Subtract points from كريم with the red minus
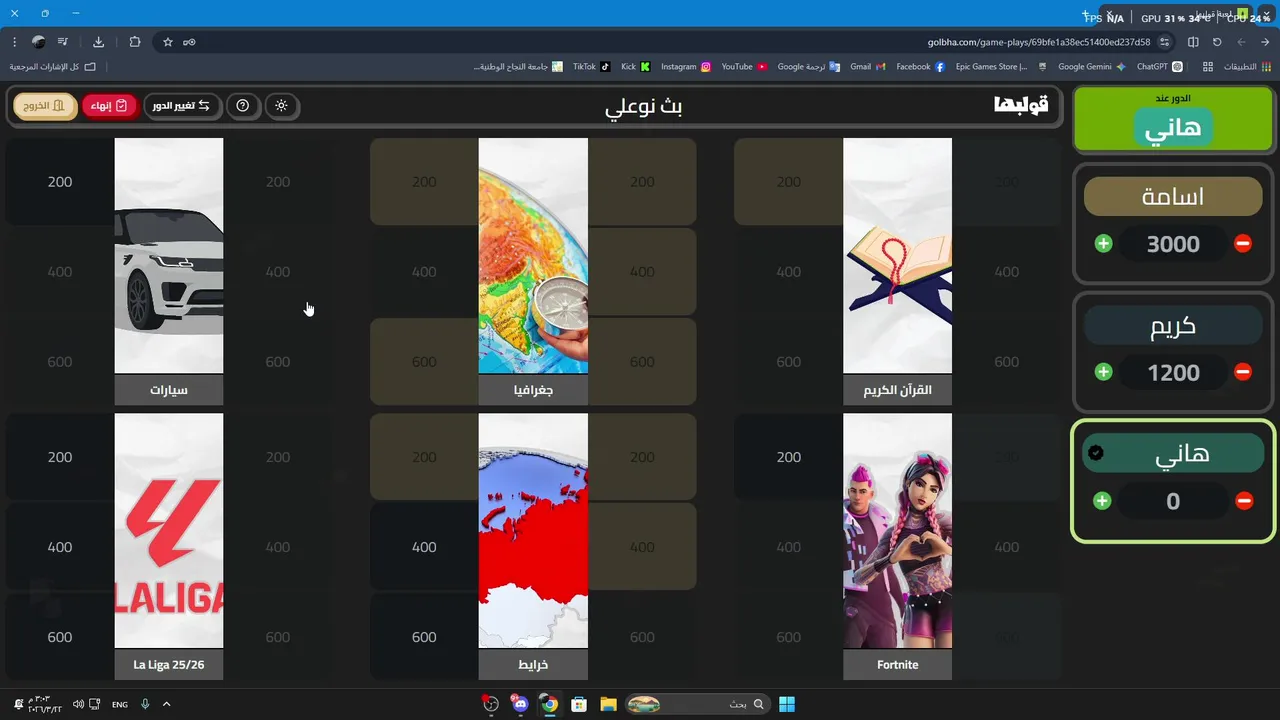The image size is (1280, 720). click(x=1243, y=372)
